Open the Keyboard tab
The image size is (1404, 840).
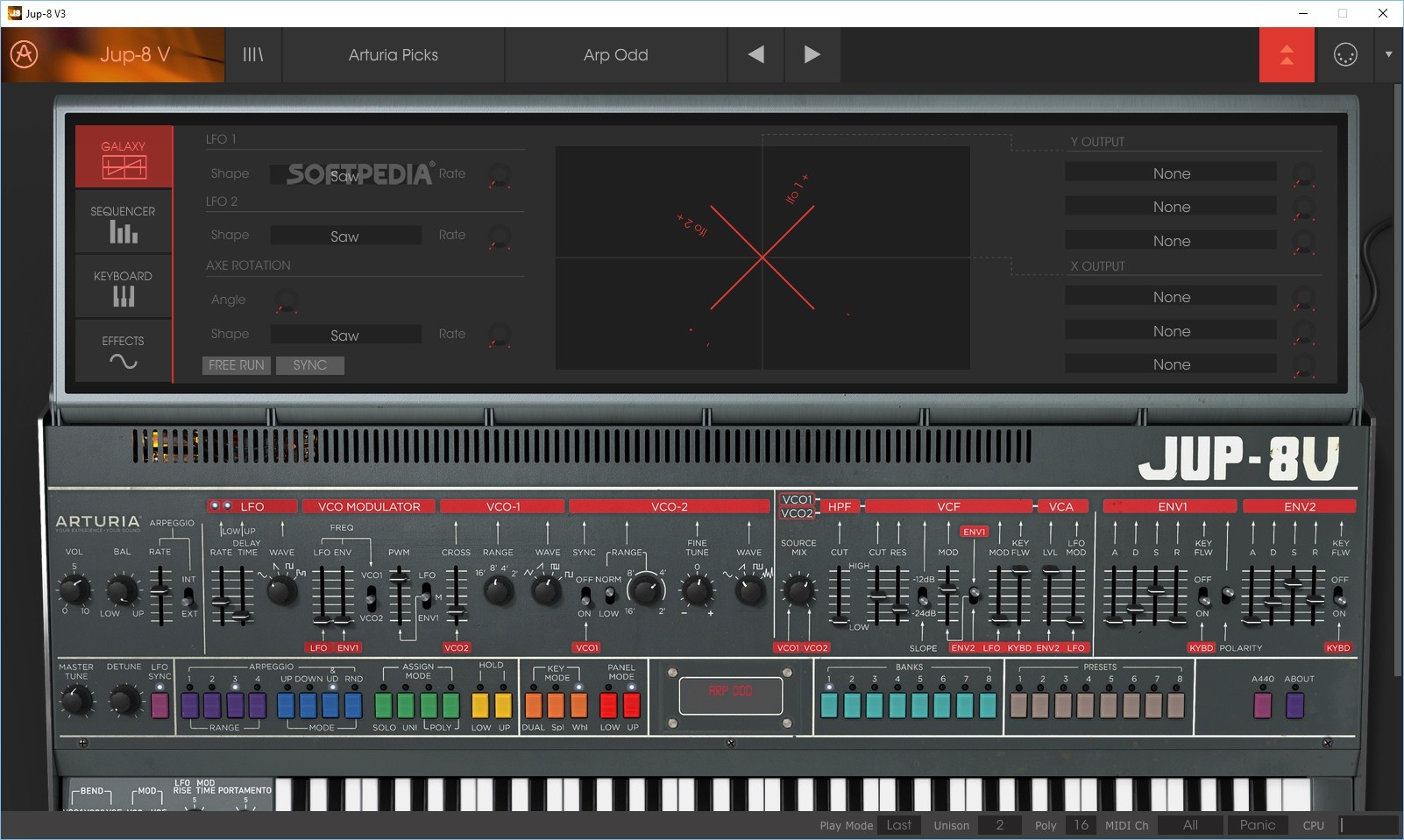123,287
